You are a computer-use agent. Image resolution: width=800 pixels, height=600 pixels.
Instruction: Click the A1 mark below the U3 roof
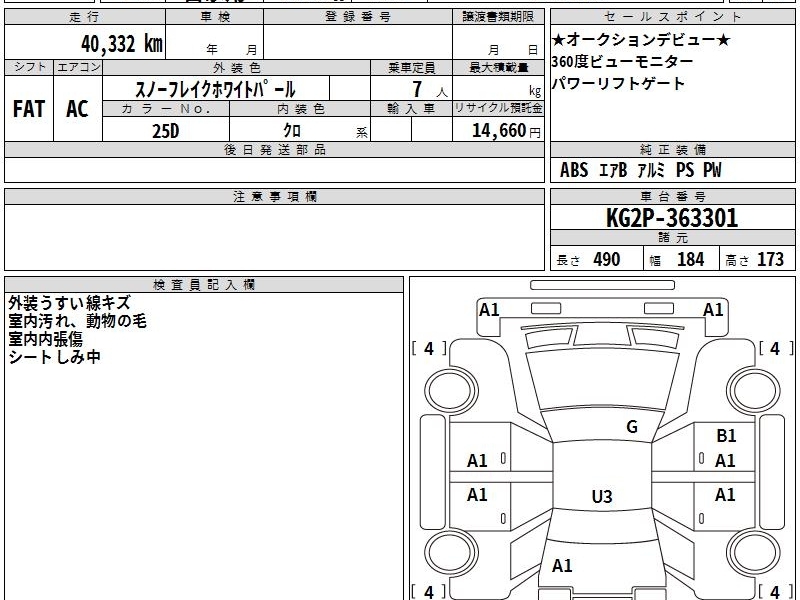pyautogui.click(x=562, y=565)
